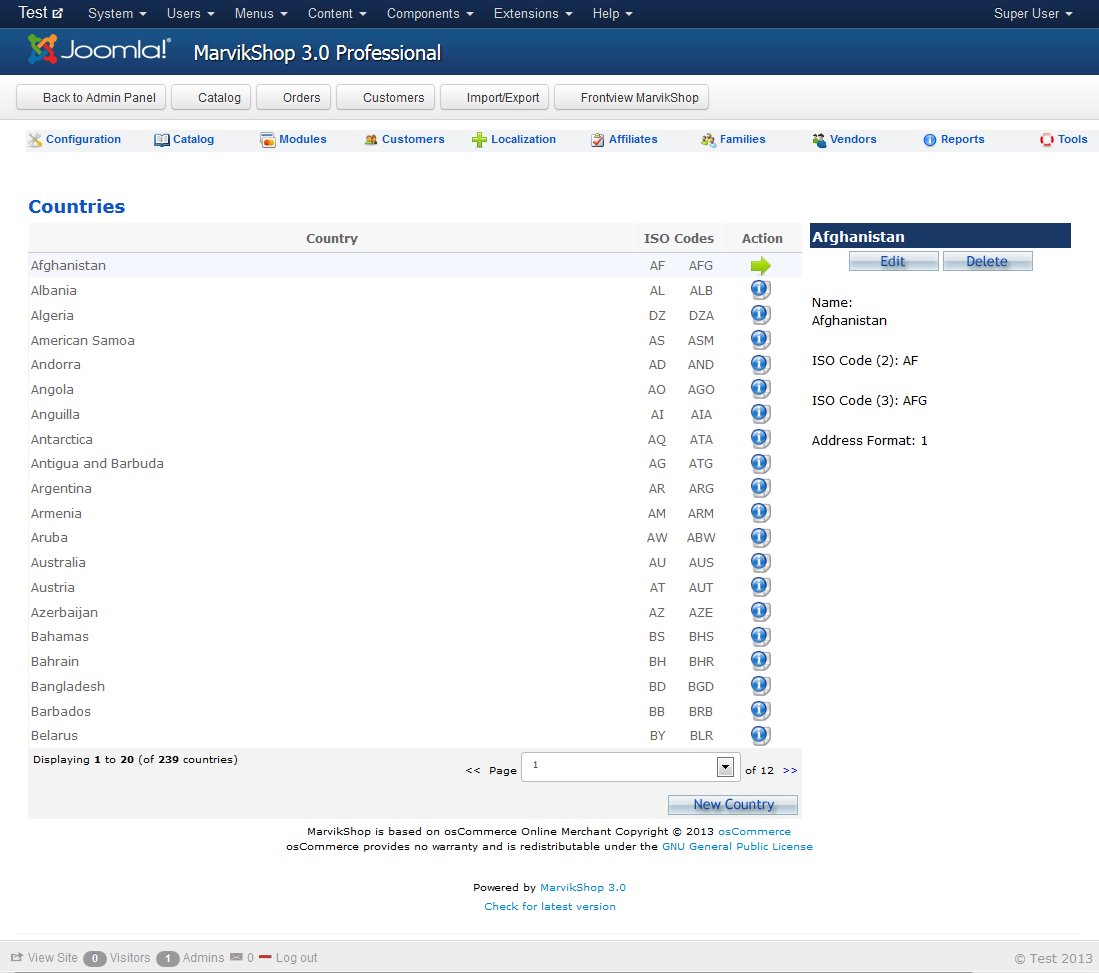The height and width of the screenshot is (973, 1099).
Task: Click Check for latest version link
Action: coord(550,906)
